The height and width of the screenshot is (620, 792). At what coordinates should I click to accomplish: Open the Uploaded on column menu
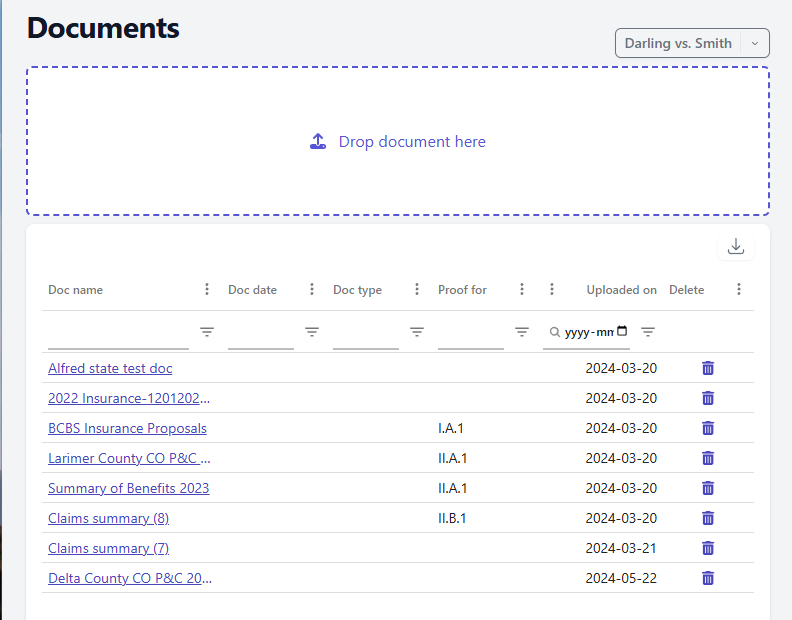click(552, 289)
